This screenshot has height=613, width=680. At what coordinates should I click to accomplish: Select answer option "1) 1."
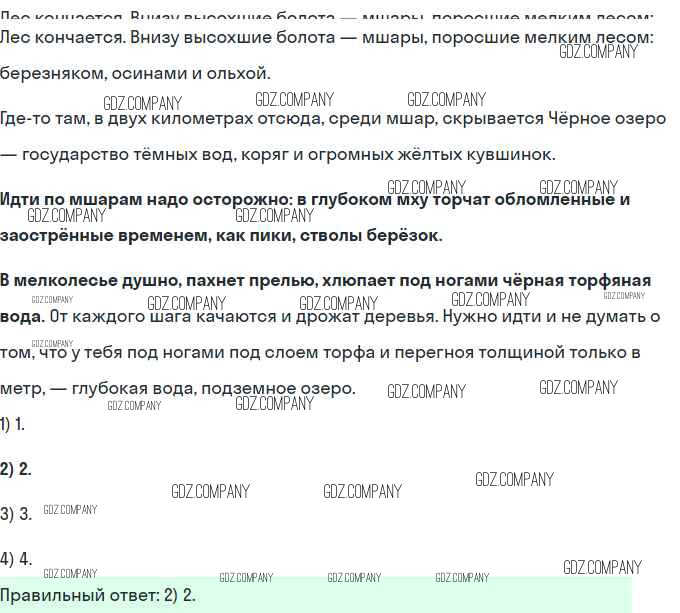click(x=13, y=424)
